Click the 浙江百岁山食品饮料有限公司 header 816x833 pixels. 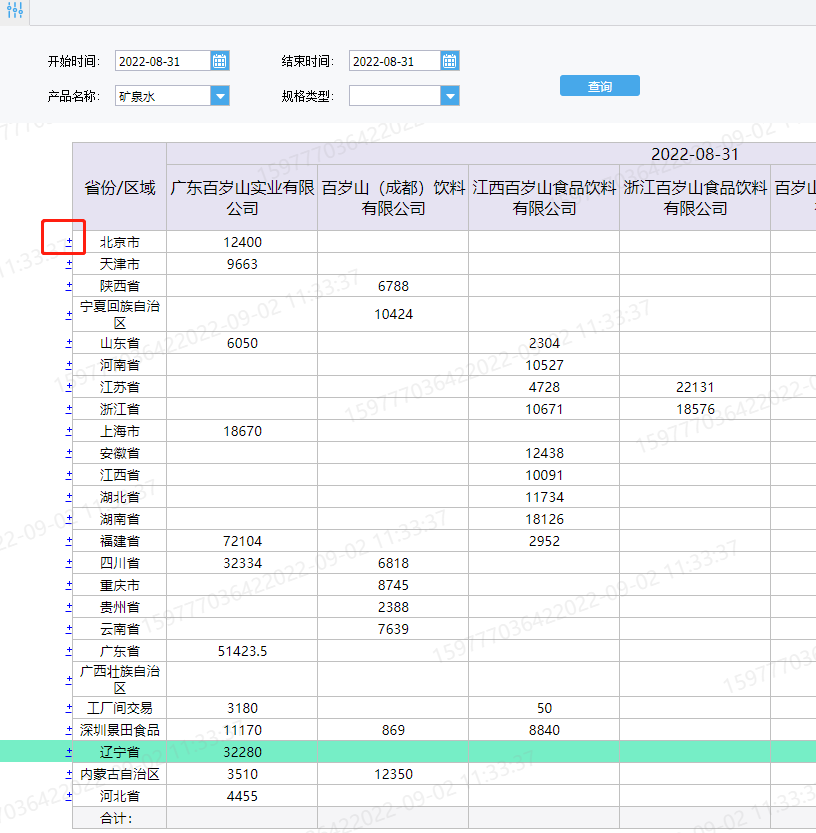[x=695, y=198]
